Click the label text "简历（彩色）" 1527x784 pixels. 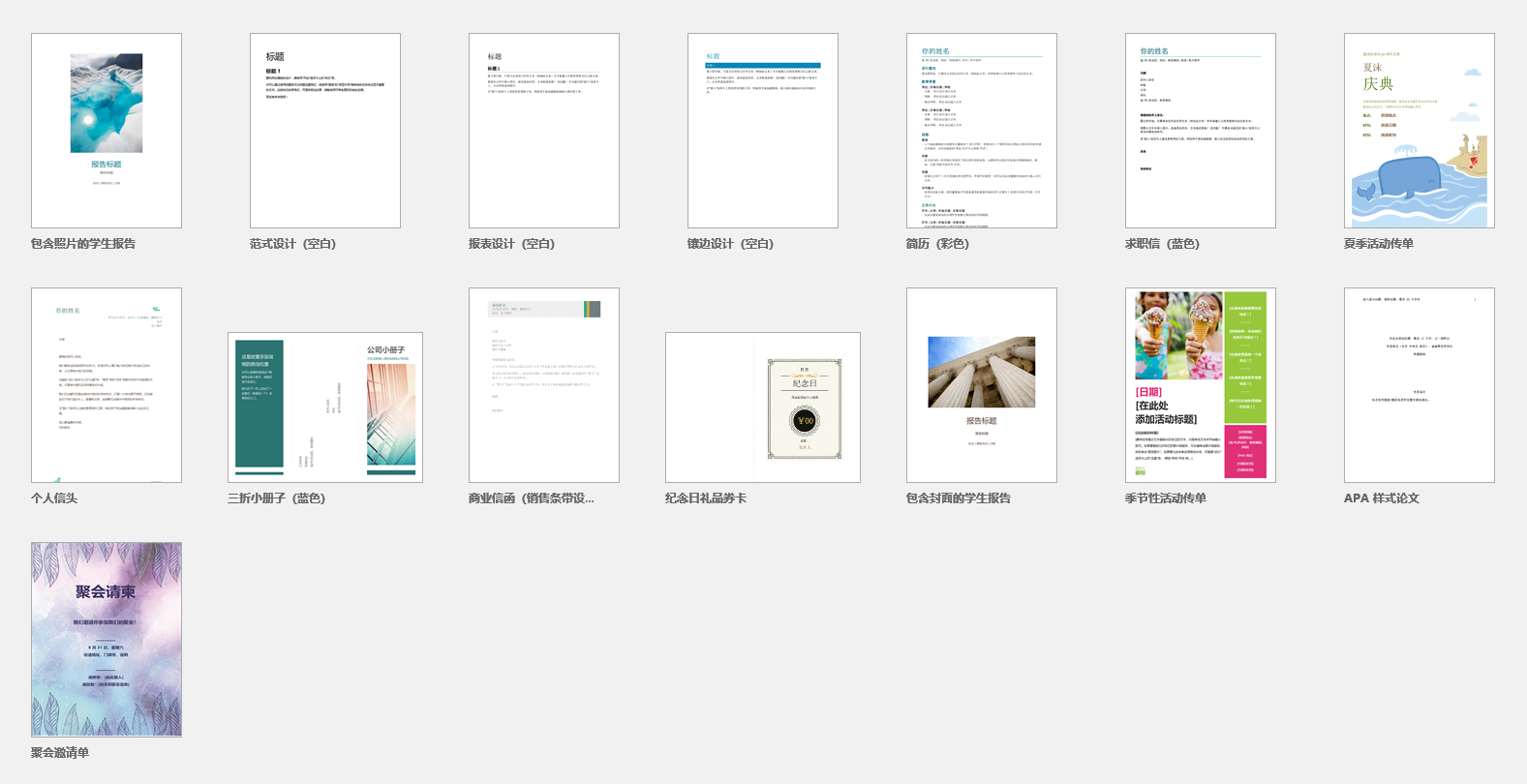[x=938, y=244]
